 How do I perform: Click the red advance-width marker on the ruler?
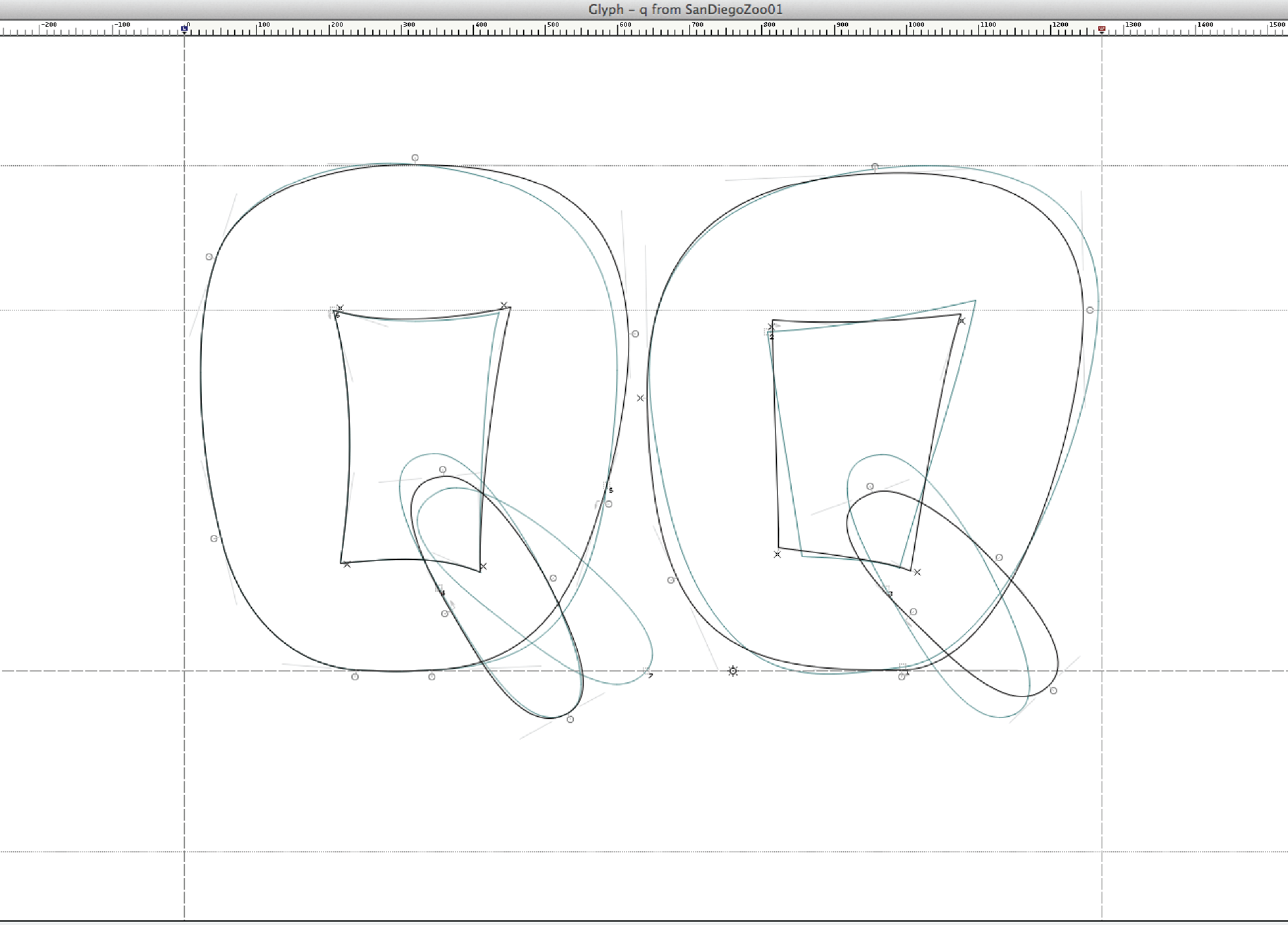click(1102, 29)
